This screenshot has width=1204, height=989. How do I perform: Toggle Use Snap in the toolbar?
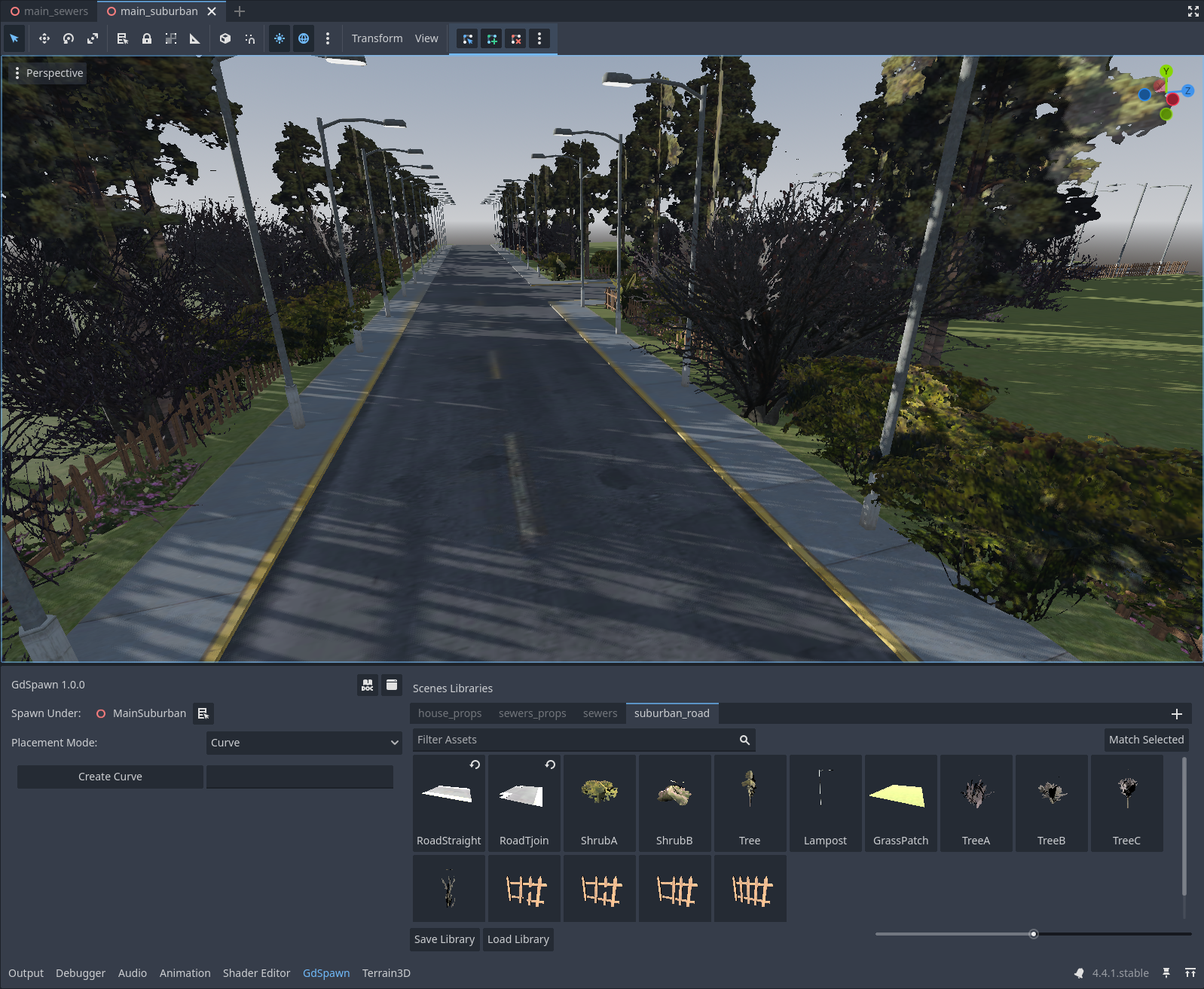249,38
